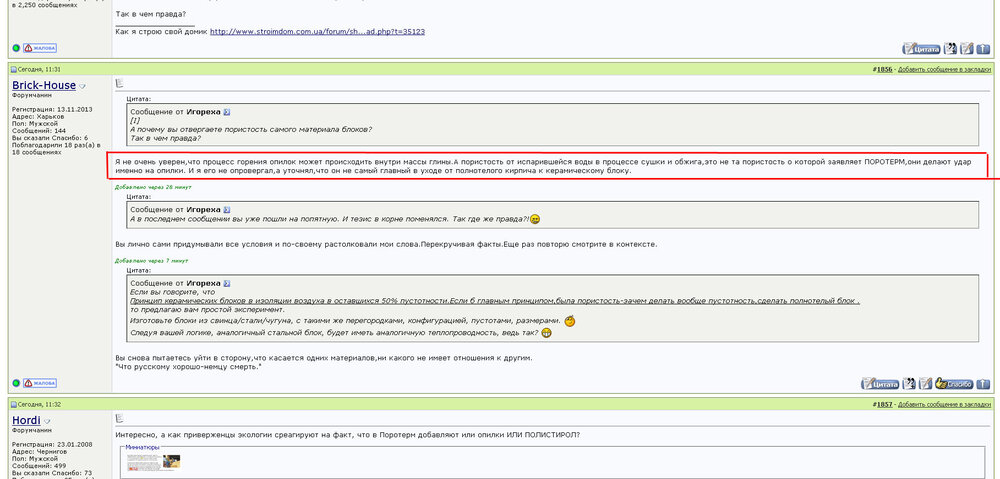Click text 'Сообщений: 499'
The image size is (1000, 479).
[x=39, y=466]
